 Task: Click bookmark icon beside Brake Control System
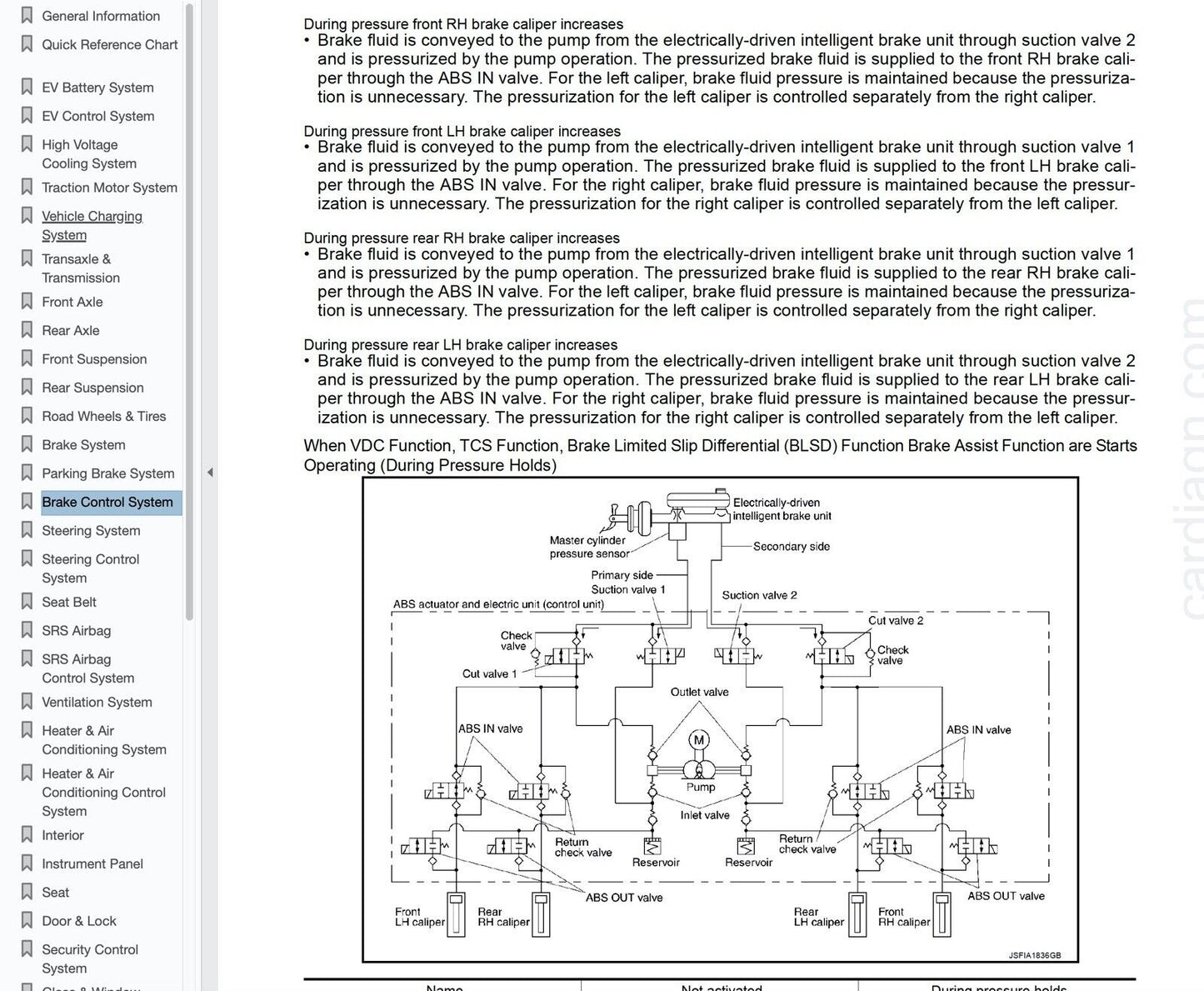27,501
